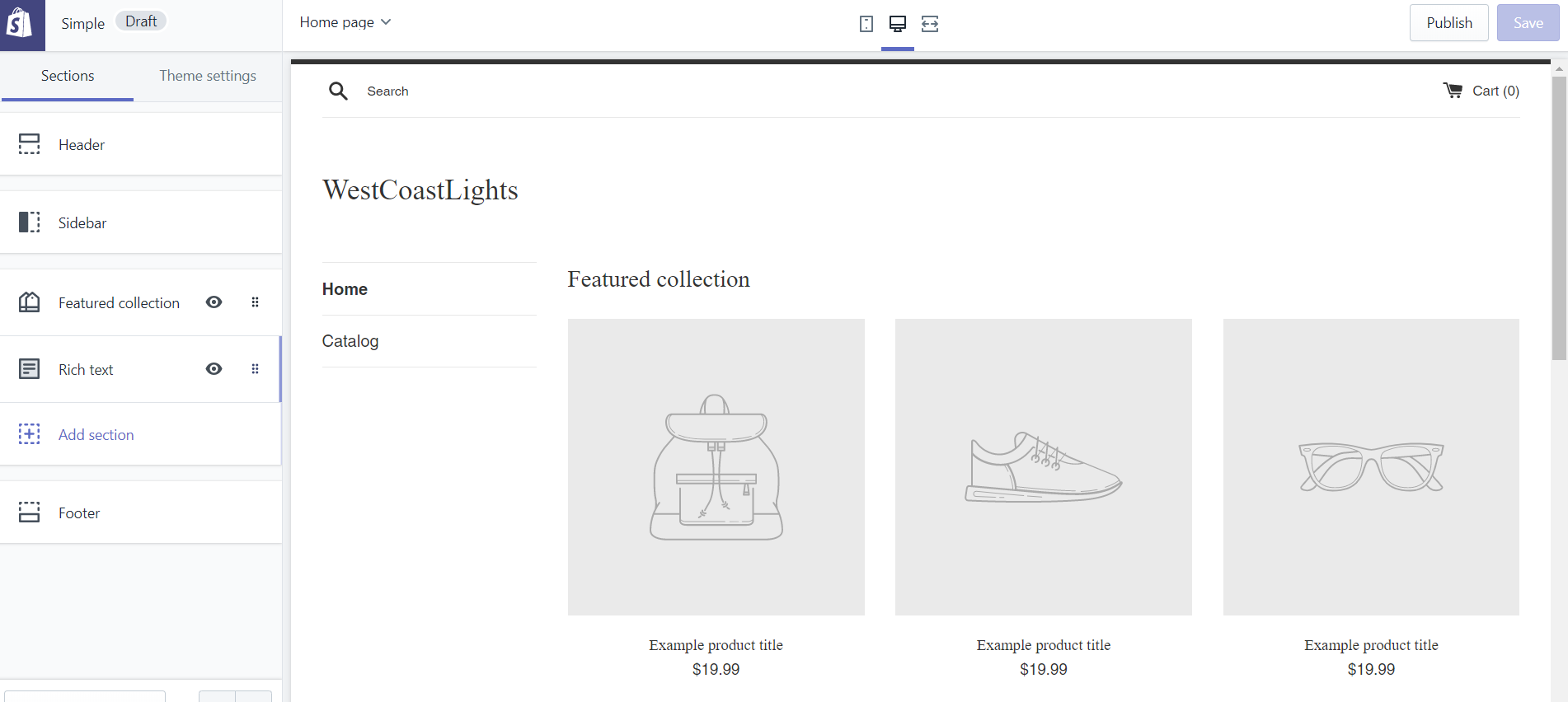Click the Shopify logo icon
This screenshot has height=702, width=1568.
tap(21, 24)
